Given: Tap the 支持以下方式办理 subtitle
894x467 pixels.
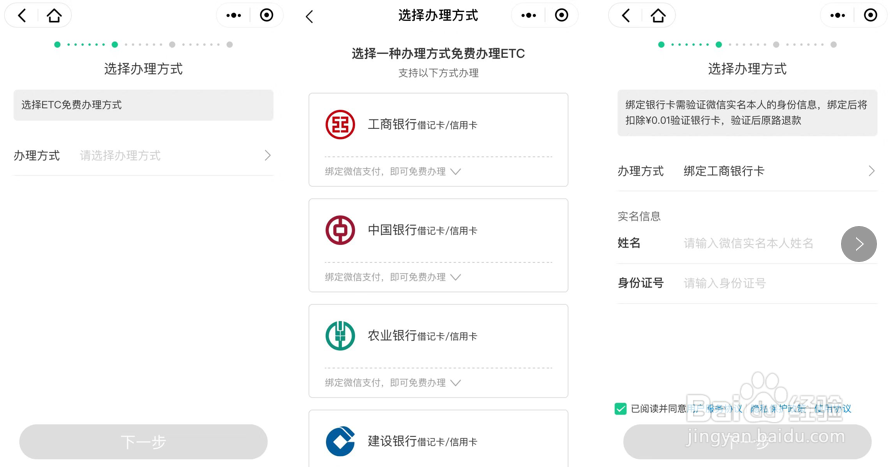Looking at the screenshot, I should tap(438, 73).
